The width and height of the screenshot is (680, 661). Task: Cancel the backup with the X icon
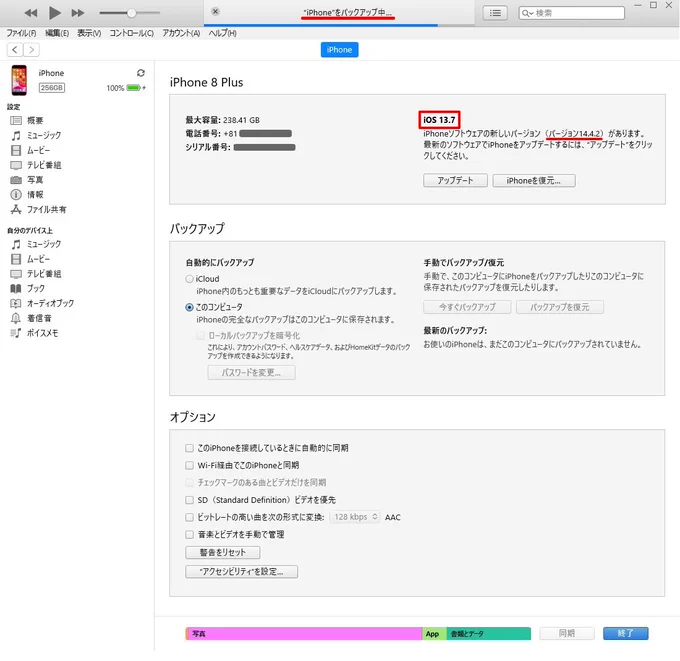coord(216,12)
